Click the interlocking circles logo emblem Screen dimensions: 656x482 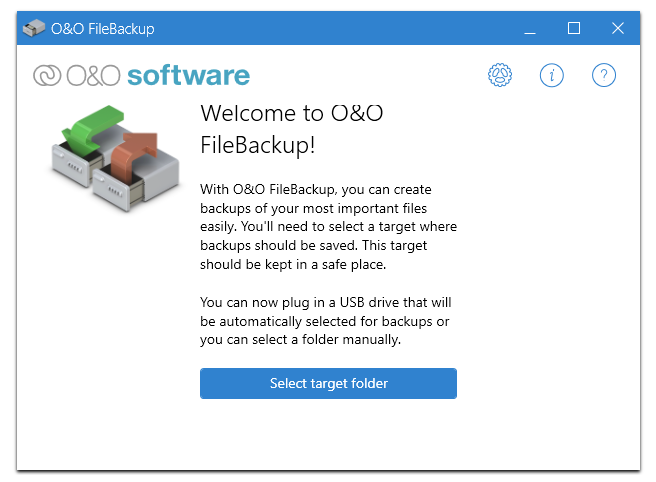(x=47, y=76)
